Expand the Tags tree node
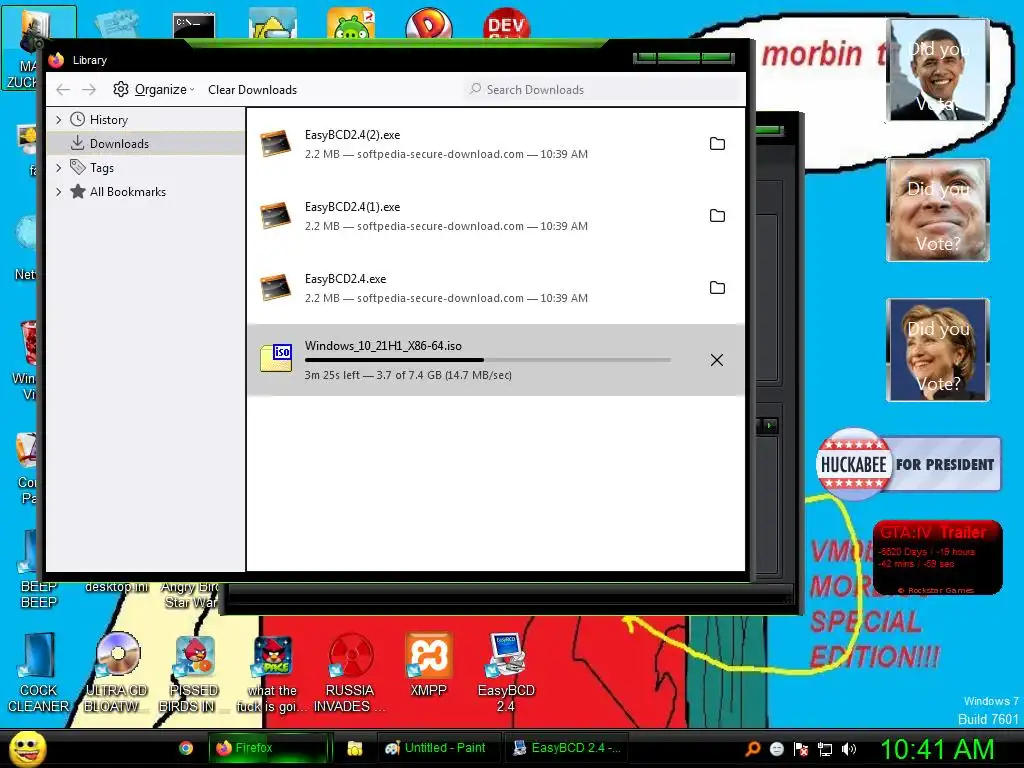The image size is (1024, 768). (59, 168)
